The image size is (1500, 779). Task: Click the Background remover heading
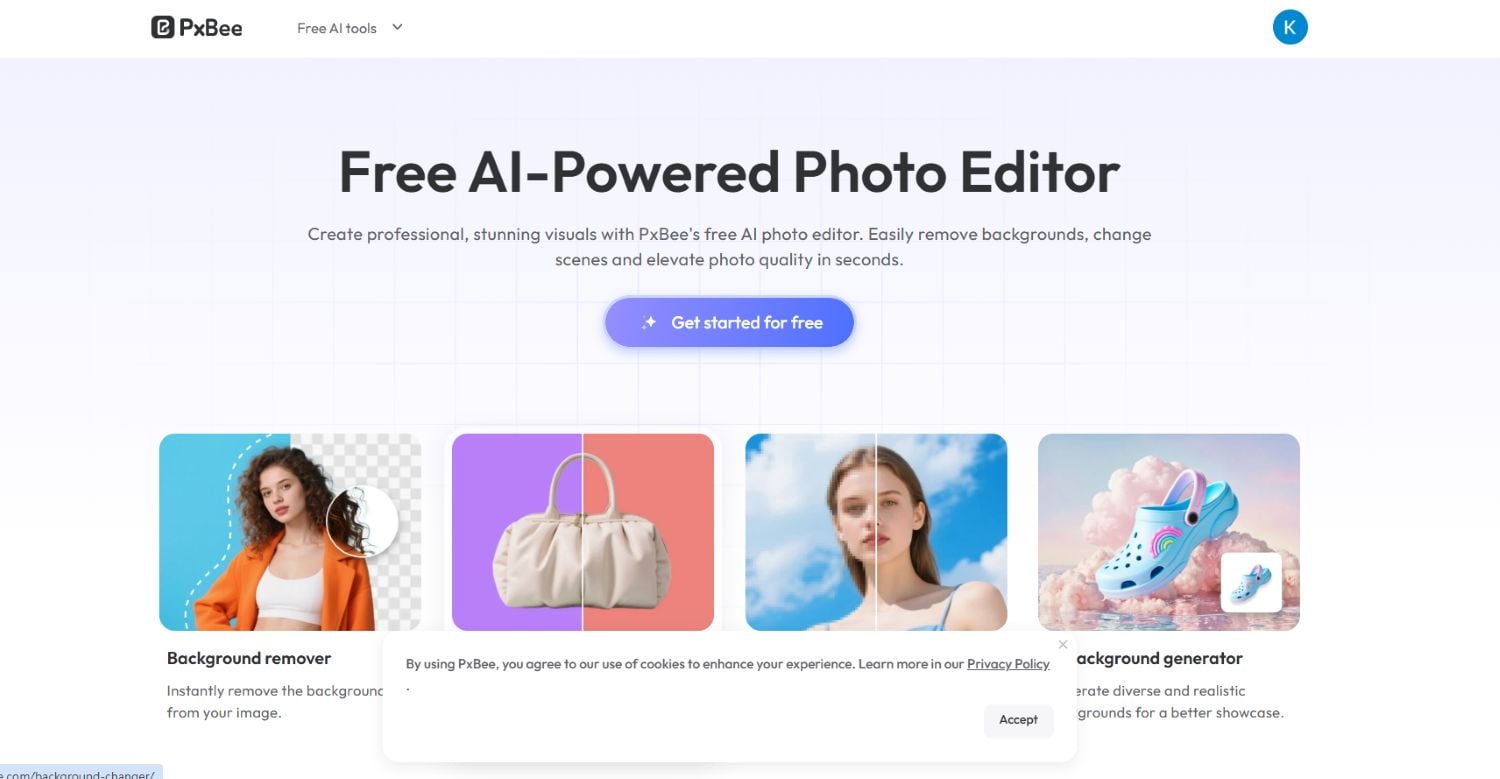[249, 658]
